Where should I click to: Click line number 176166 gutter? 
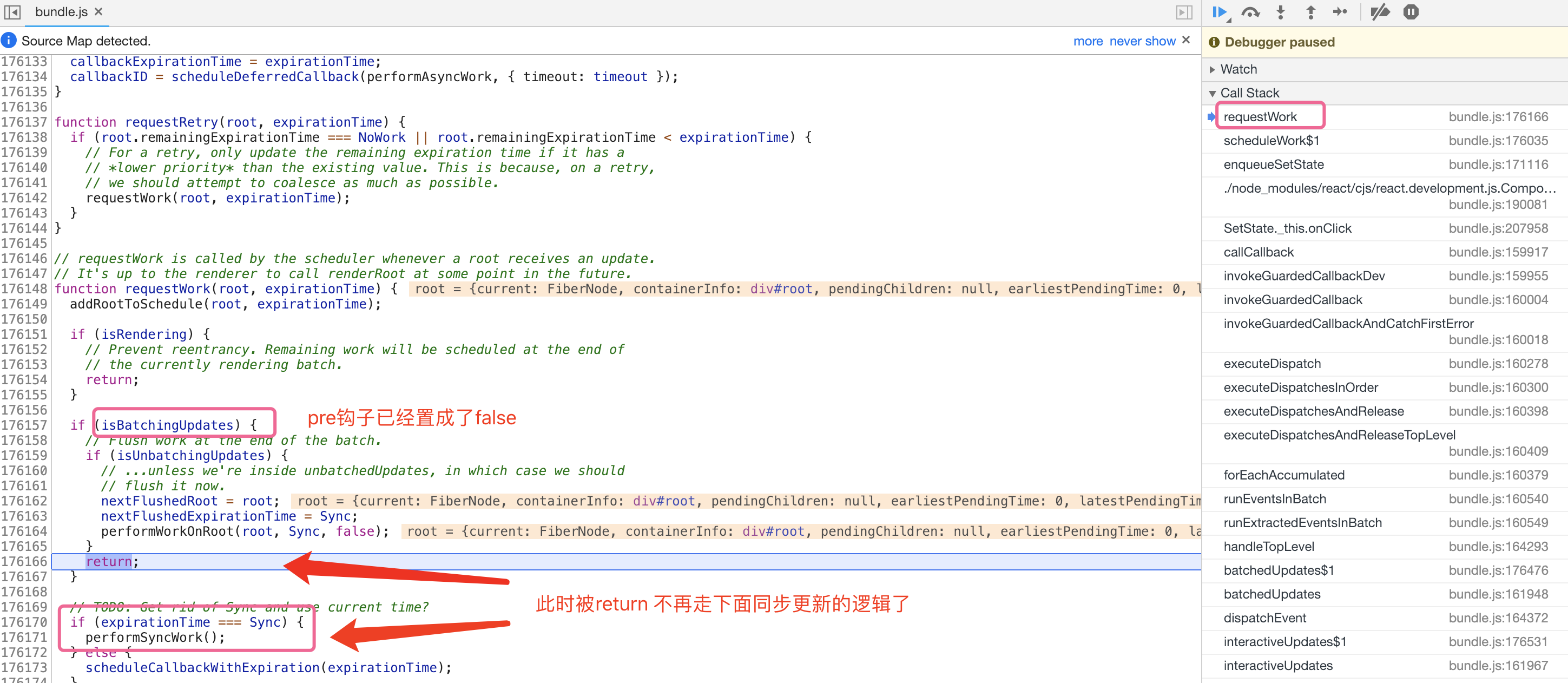click(24, 561)
